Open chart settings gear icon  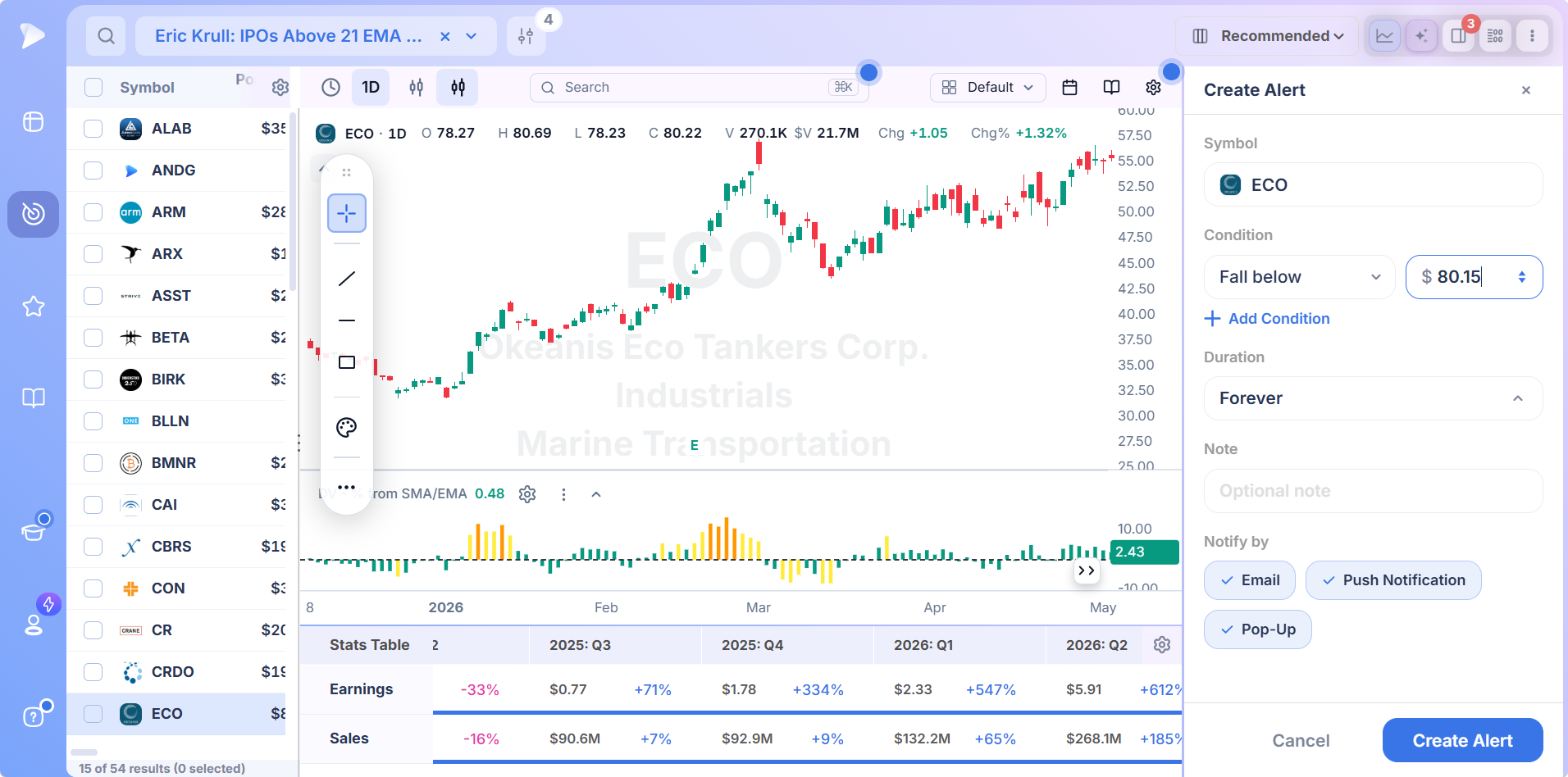[1153, 87]
